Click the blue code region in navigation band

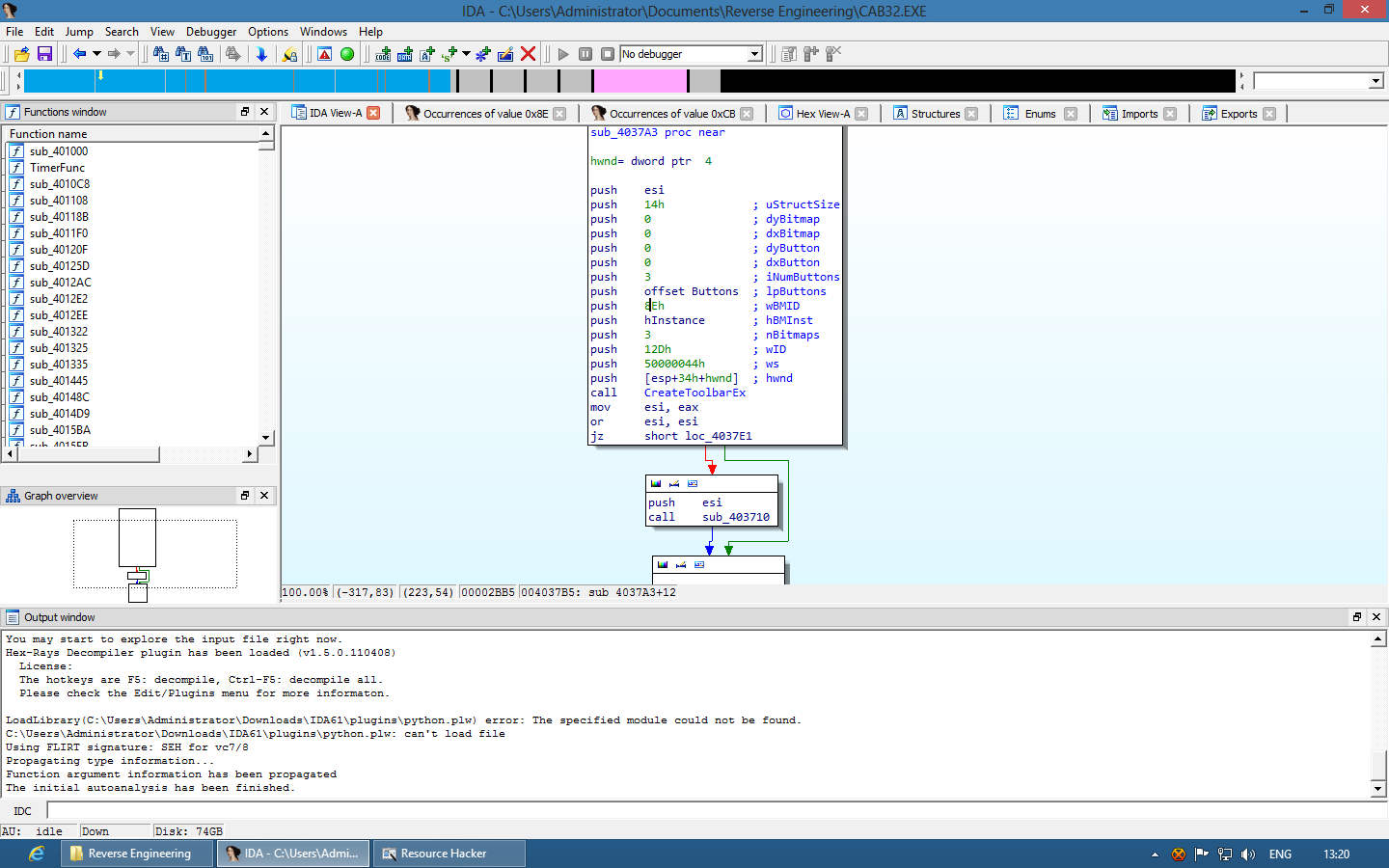237,81
